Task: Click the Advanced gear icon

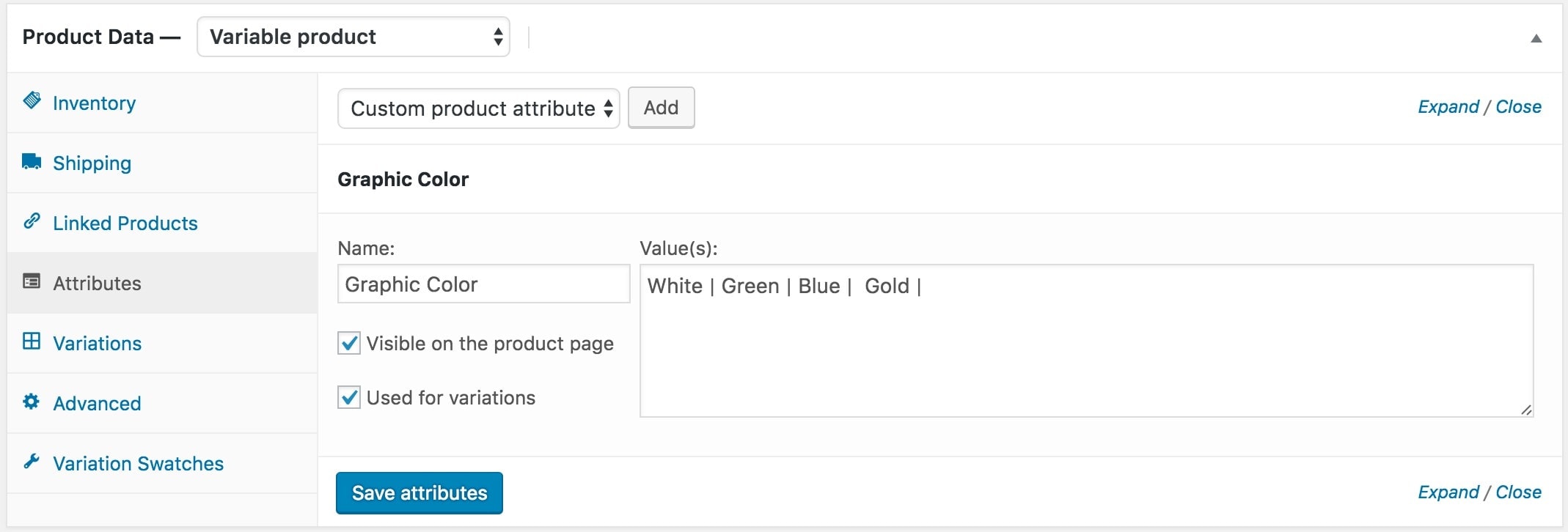Action: point(32,402)
